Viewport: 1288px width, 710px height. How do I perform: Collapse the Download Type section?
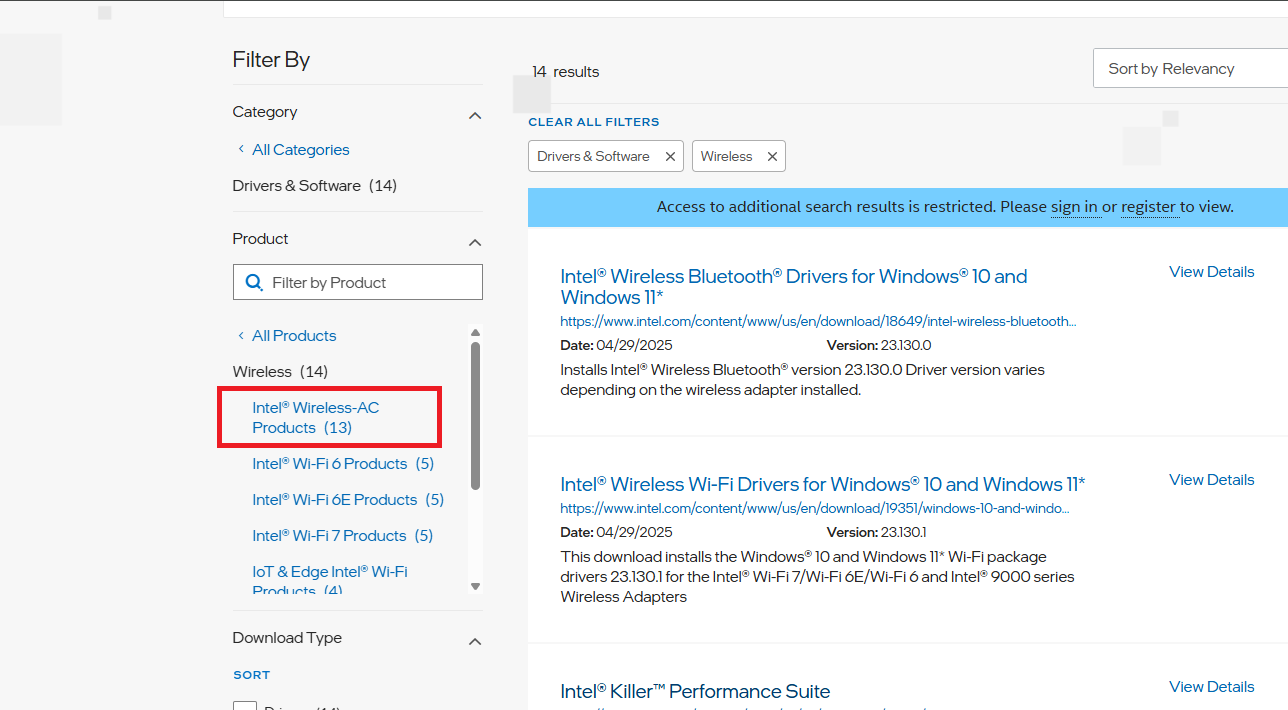pyautogui.click(x=475, y=642)
